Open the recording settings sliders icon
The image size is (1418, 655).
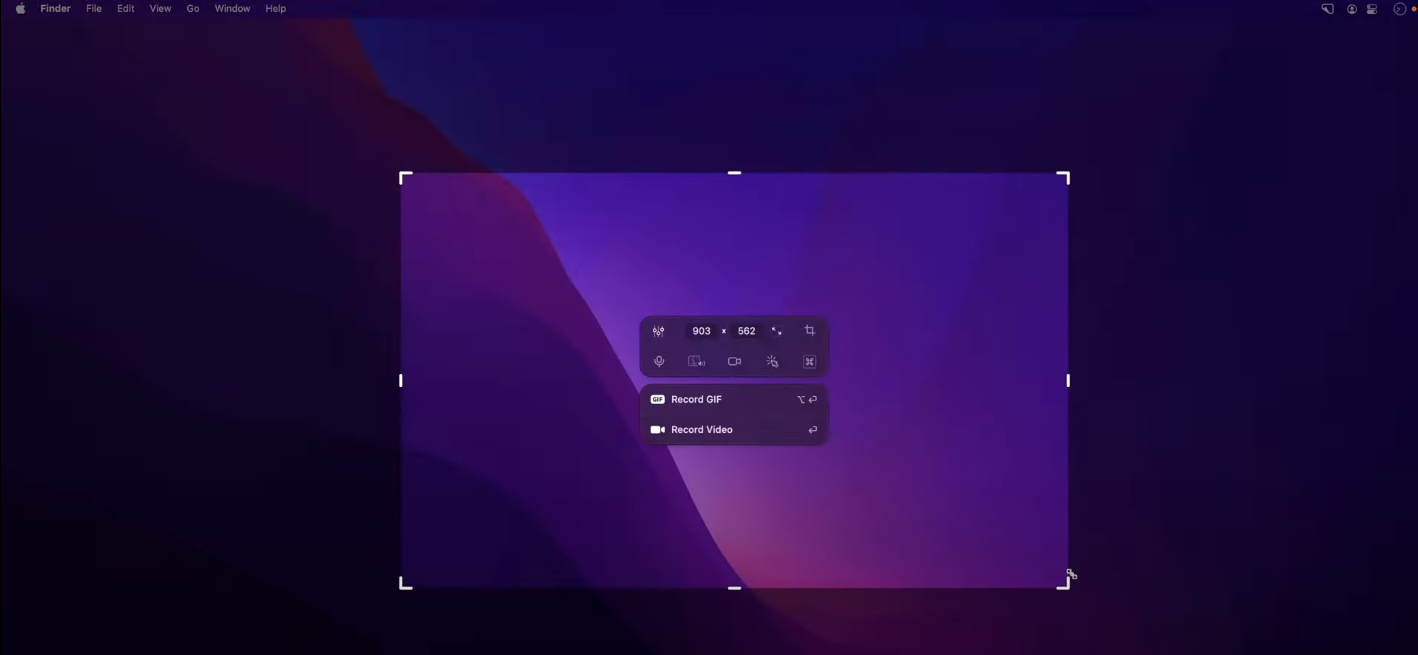[658, 331]
